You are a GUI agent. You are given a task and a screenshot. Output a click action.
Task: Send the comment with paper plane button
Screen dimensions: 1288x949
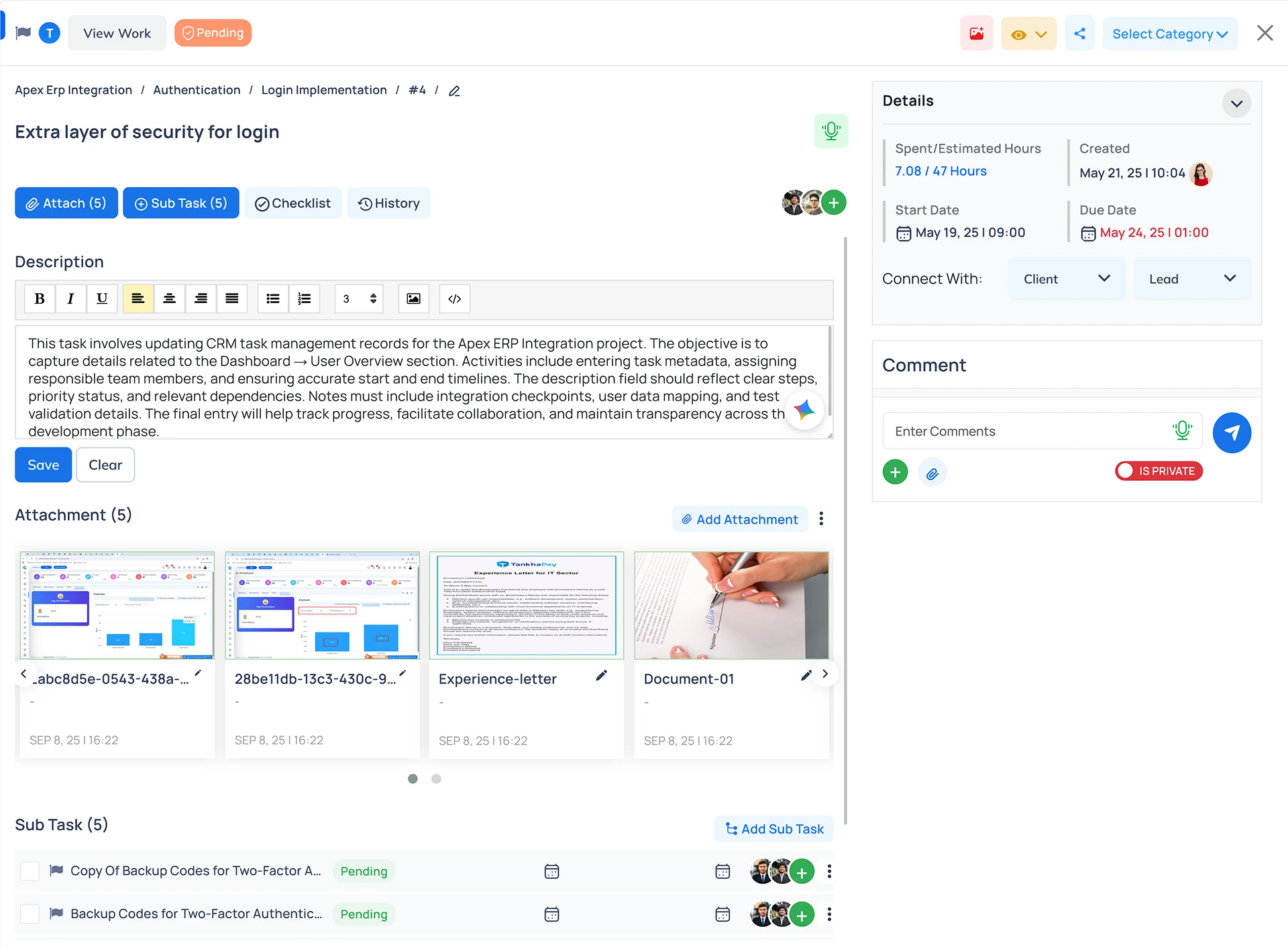pos(1231,433)
